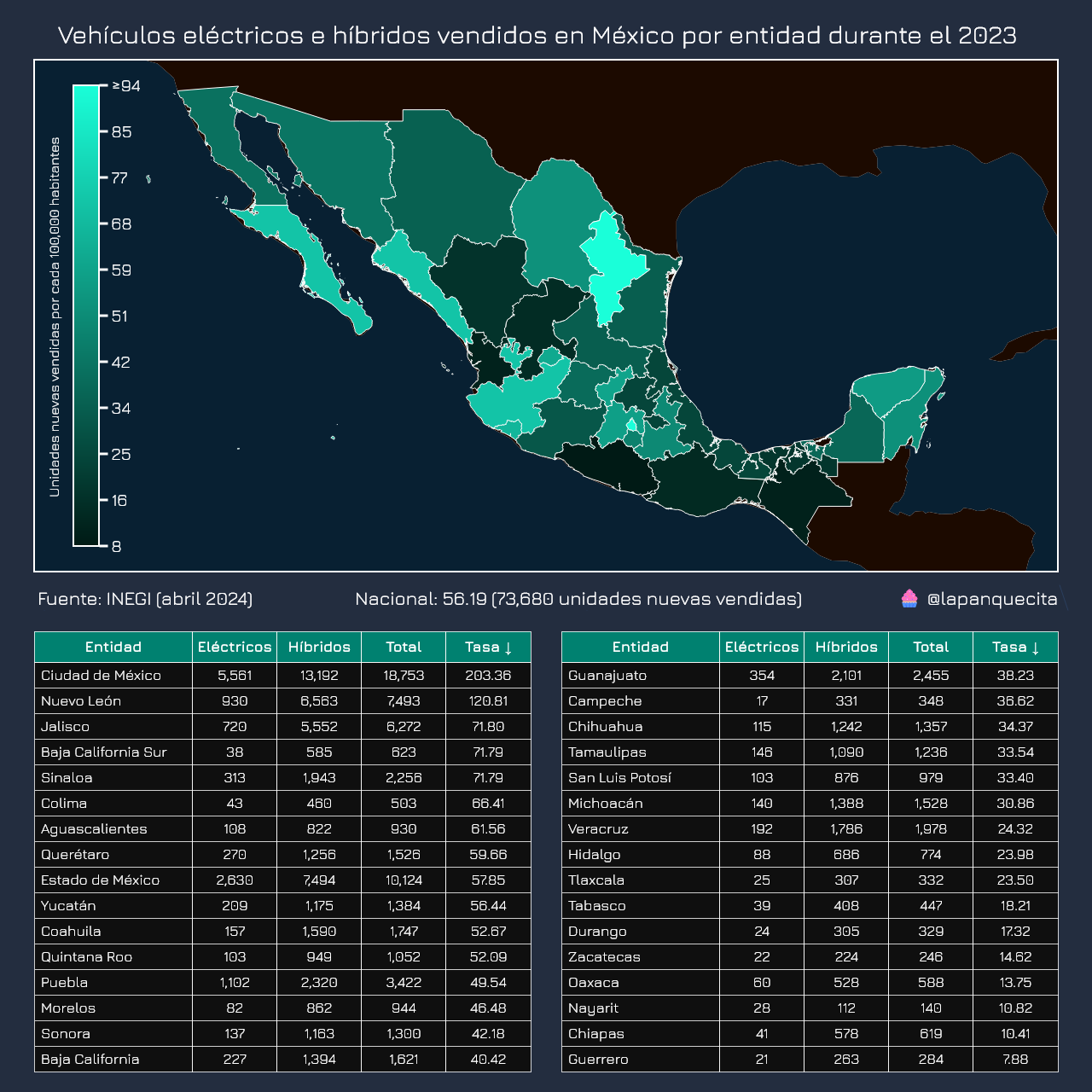Click the 2,455 total for Guanajuato
This screenshot has width=1092, height=1092.
[x=931, y=675]
